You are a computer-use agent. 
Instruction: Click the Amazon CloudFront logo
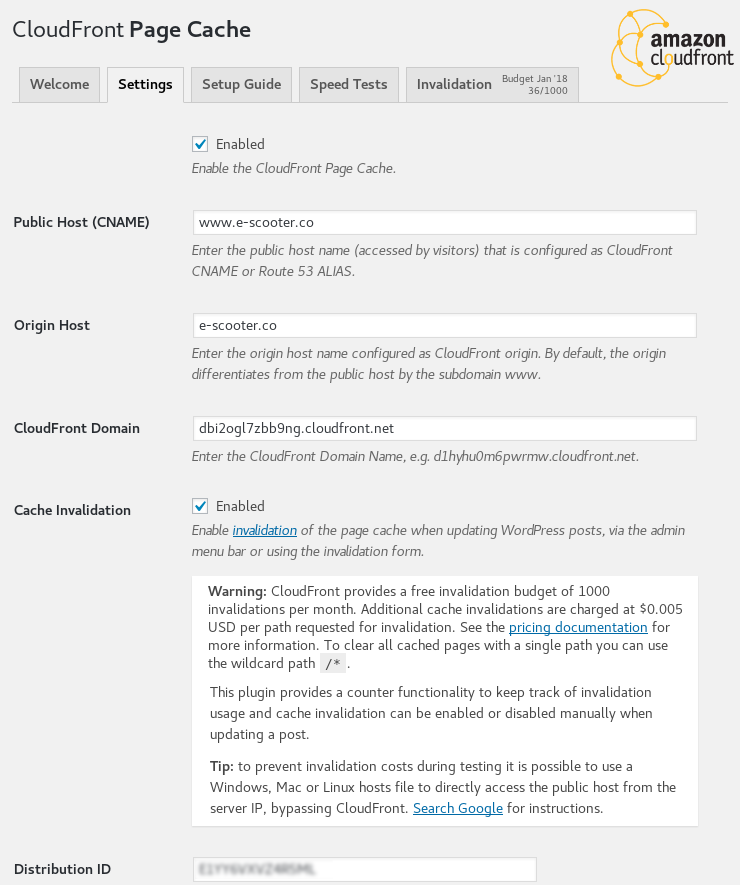point(672,48)
